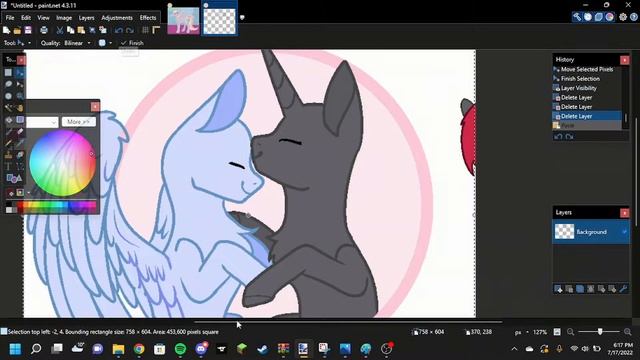Select the Move Selected Pixels tool
Viewport: 640px width, 360px height.
pos(20,73)
